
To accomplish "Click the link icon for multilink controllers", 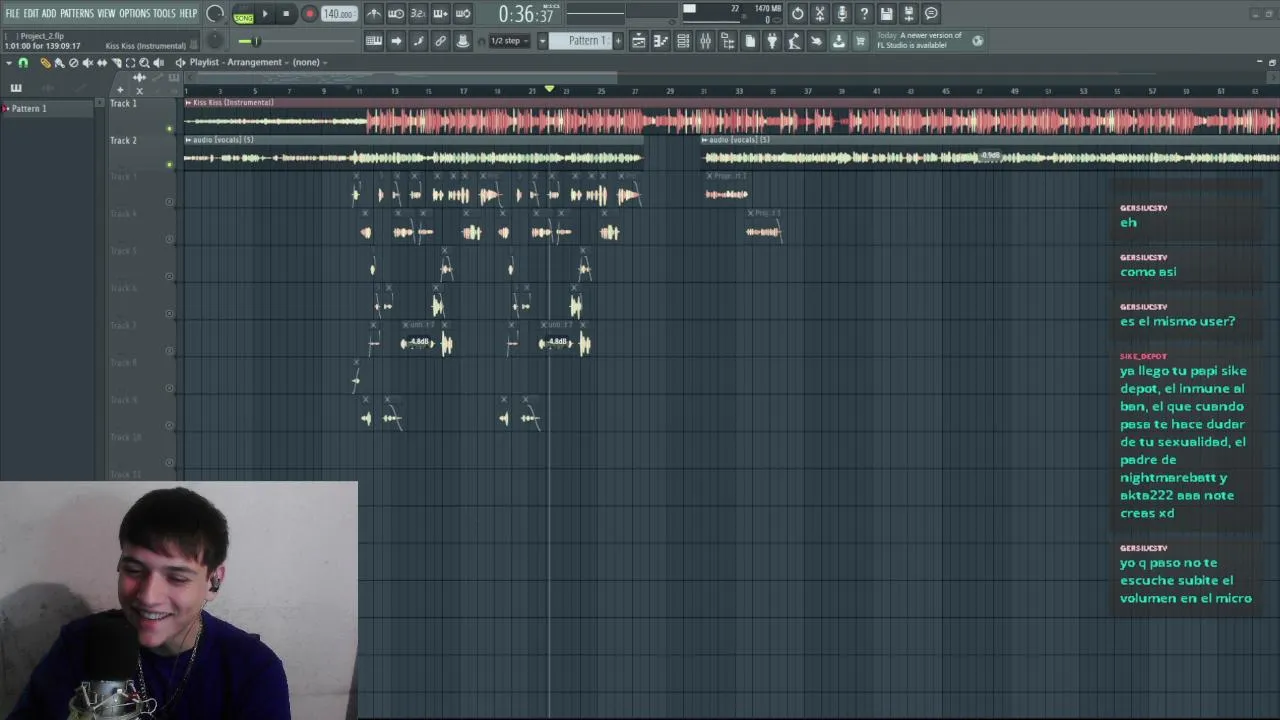I will click(440, 41).
